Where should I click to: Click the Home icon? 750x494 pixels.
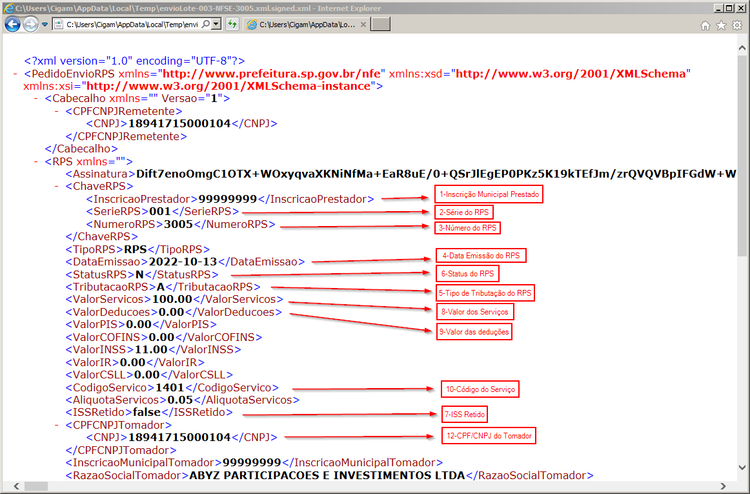click(705, 25)
